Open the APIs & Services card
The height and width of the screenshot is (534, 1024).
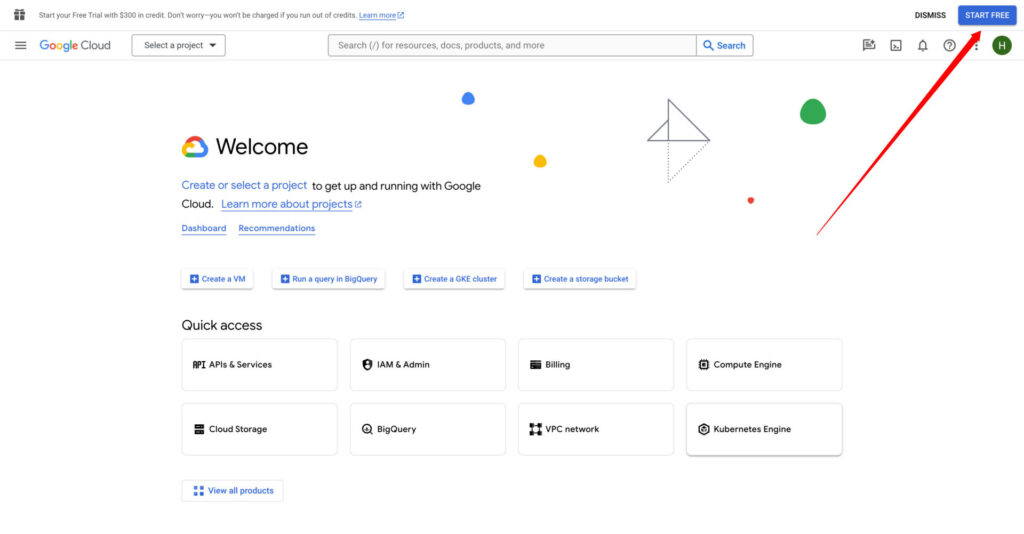click(x=259, y=364)
